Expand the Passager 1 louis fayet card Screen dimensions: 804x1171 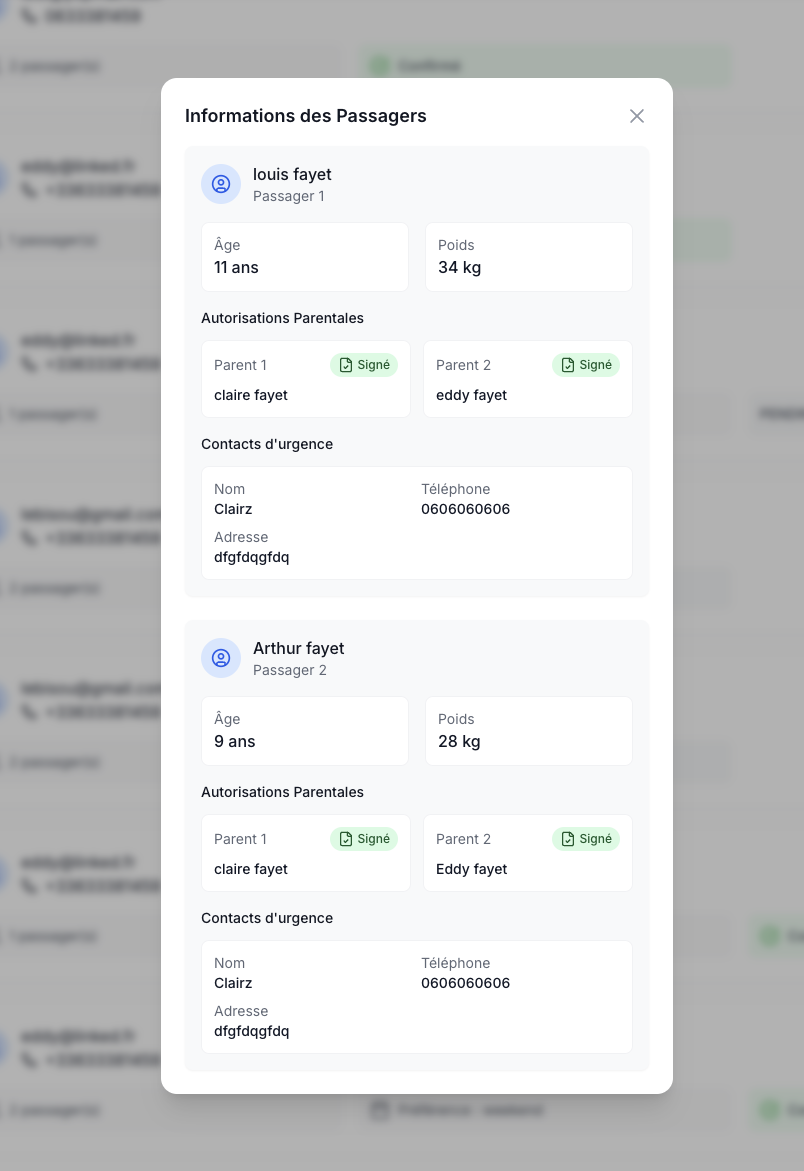pos(417,184)
